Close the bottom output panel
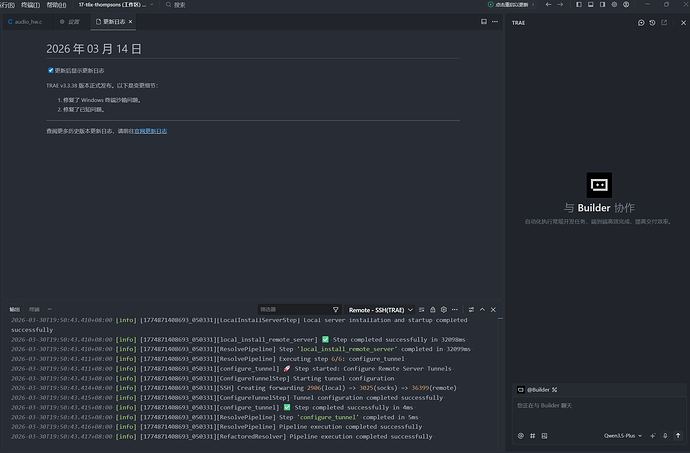Viewport: 690px width, 453px height. [493, 309]
